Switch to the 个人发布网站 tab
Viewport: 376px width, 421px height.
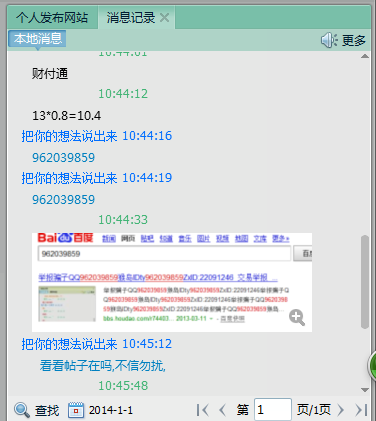coord(52,17)
